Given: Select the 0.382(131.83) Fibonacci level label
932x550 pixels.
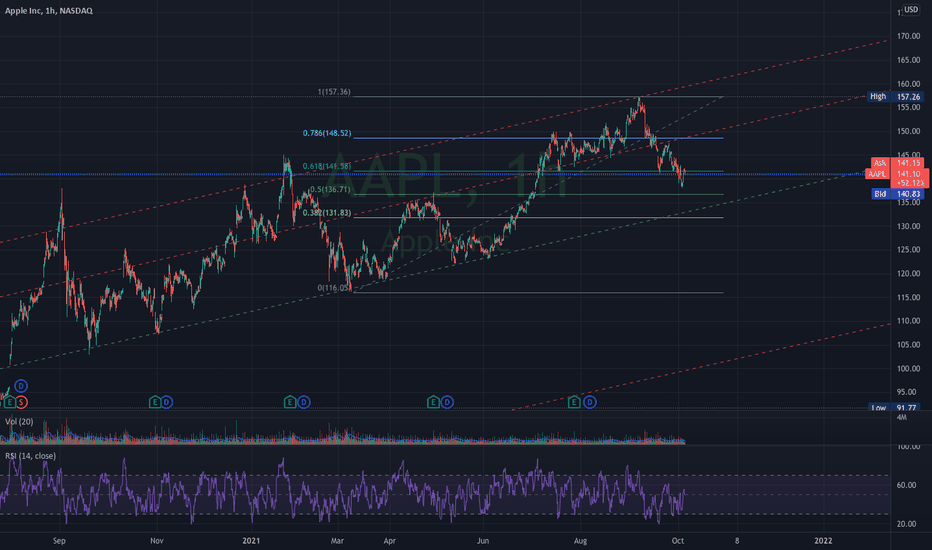Looking at the screenshot, I should coord(327,213).
